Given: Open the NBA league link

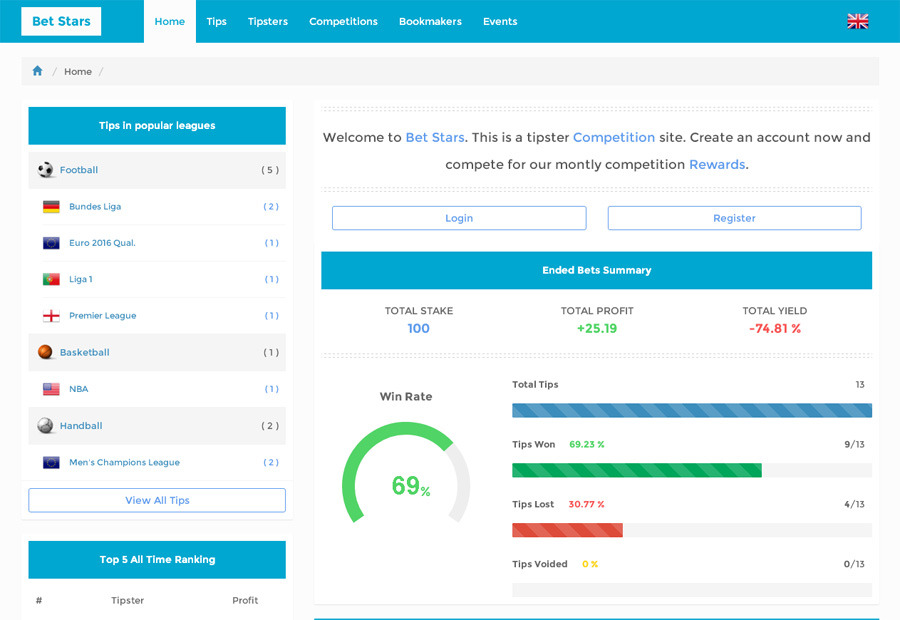Looking at the screenshot, I should 79,389.
